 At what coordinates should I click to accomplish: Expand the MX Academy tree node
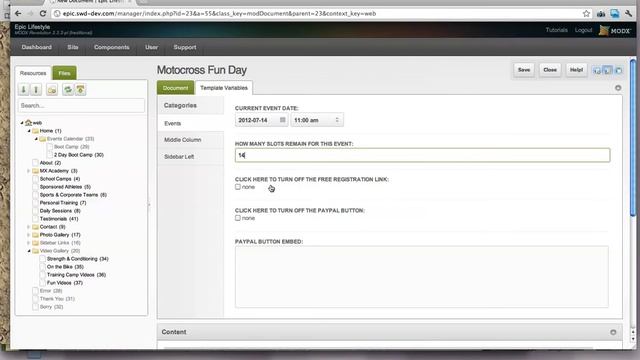[29, 171]
